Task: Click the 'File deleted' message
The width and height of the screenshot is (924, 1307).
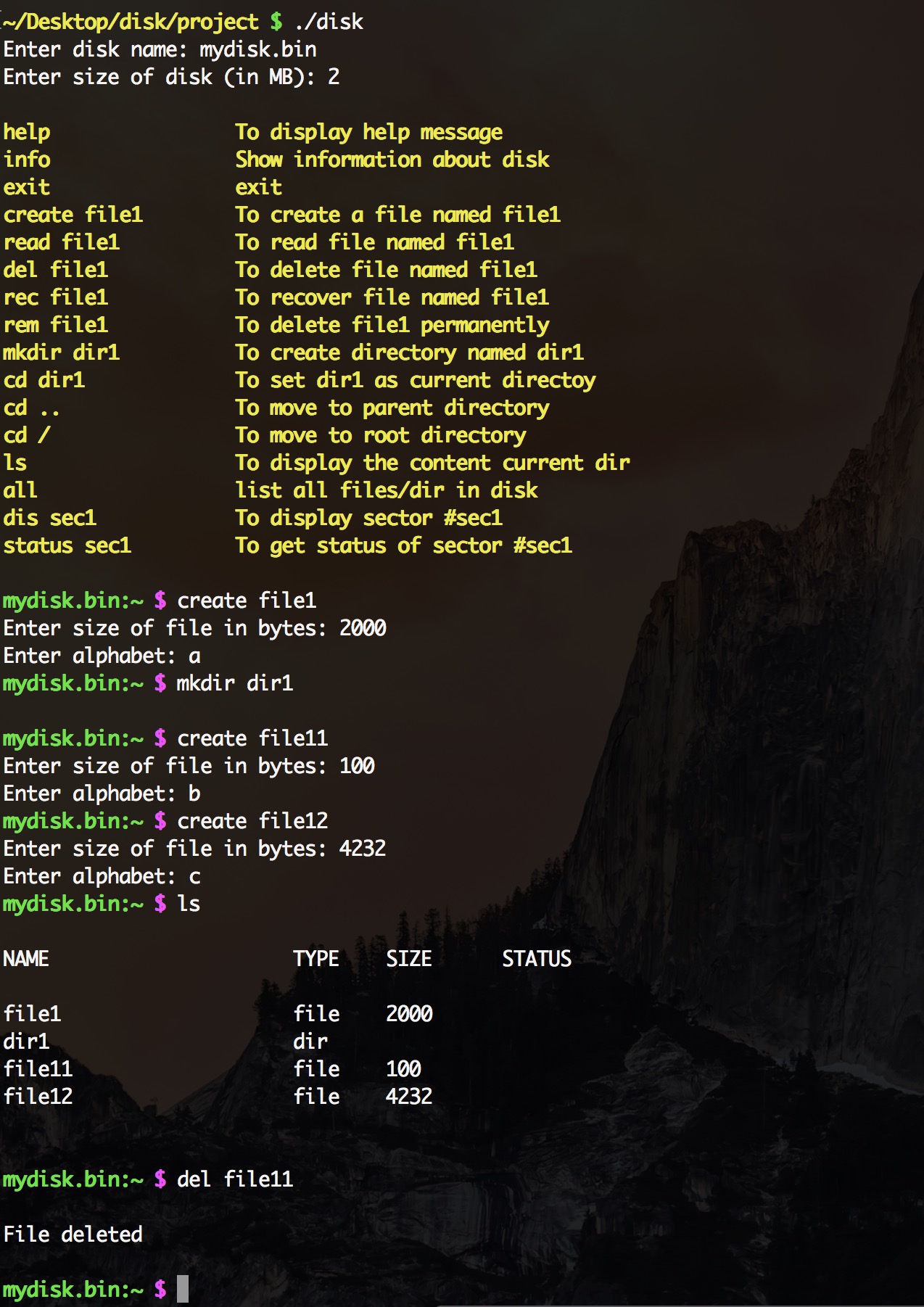Action: pyautogui.click(x=73, y=1234)
